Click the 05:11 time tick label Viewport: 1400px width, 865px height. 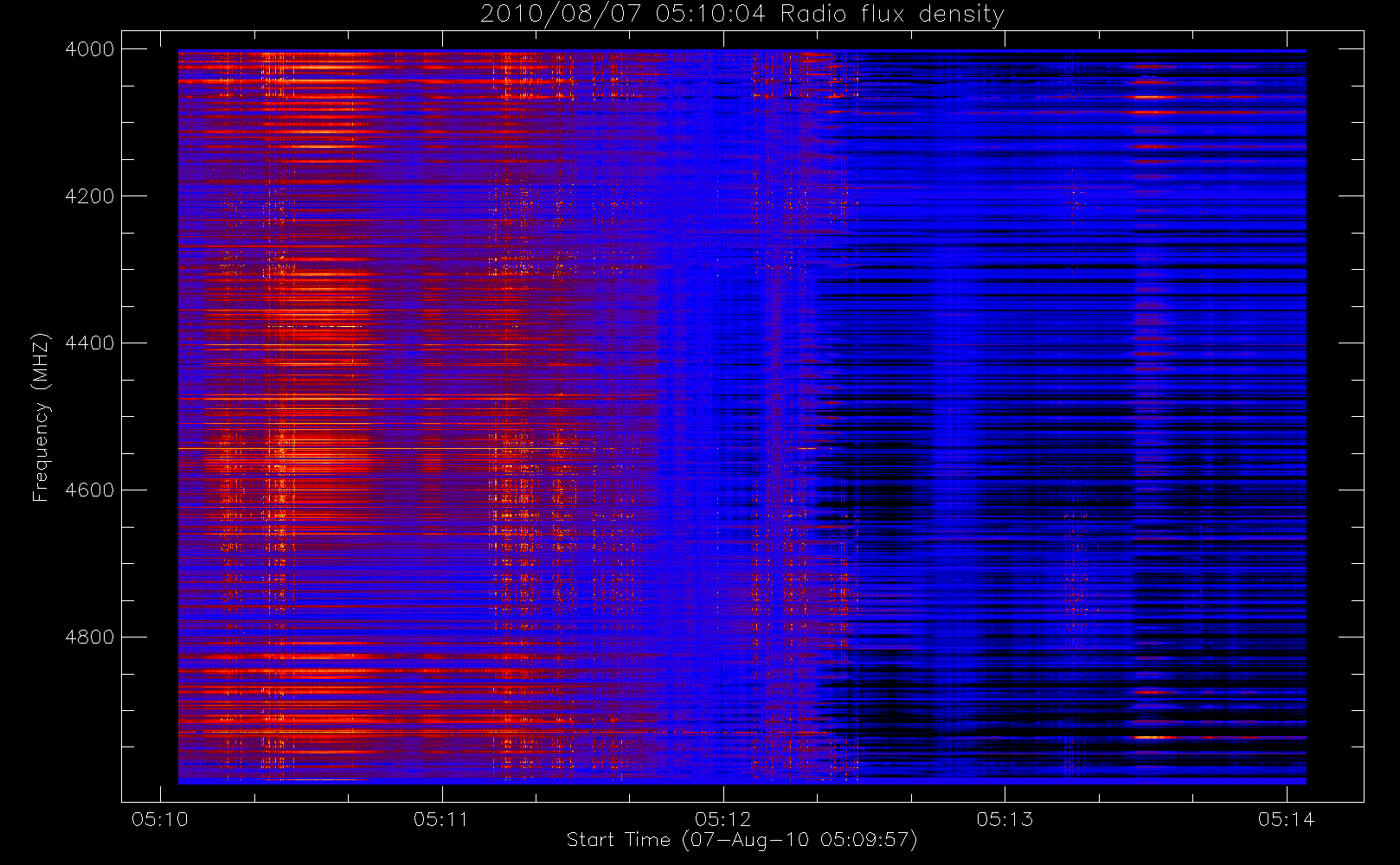click(441, 819)
